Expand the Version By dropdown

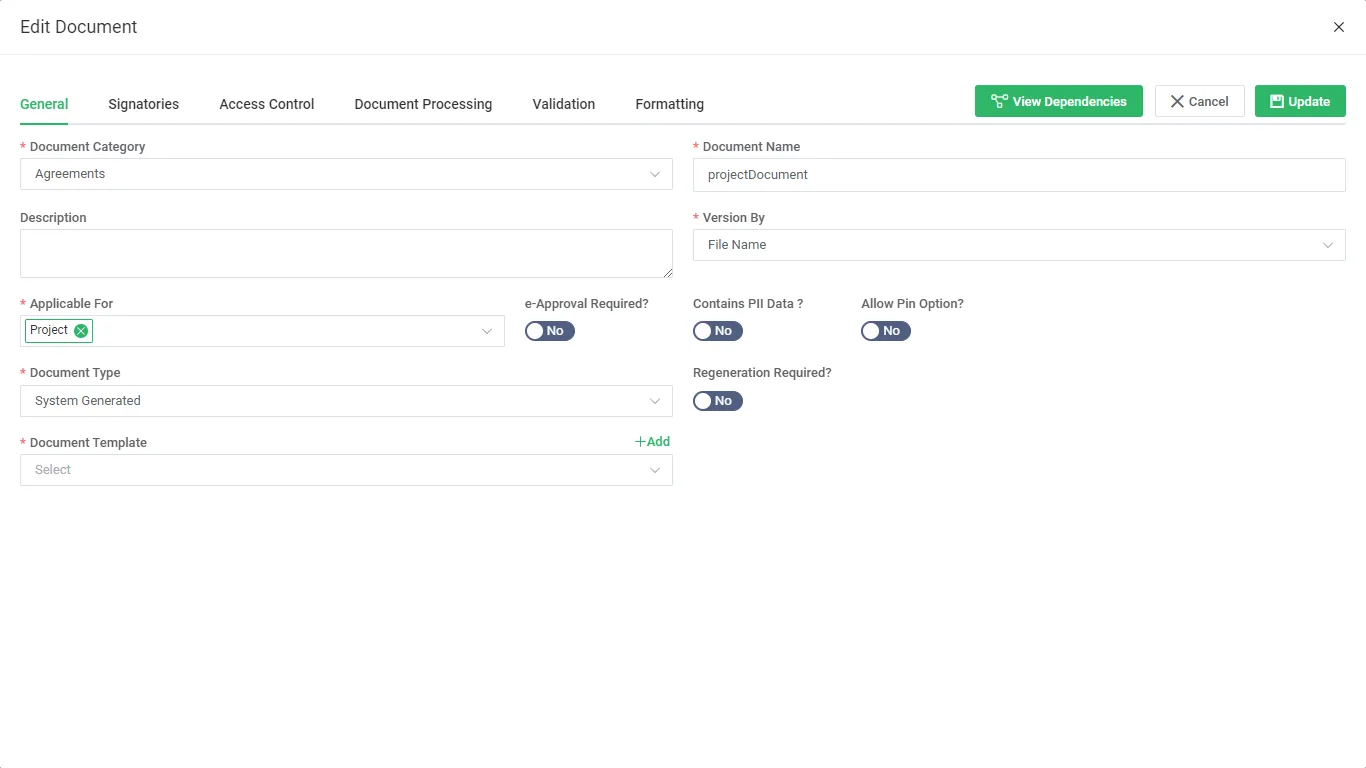1018,245
